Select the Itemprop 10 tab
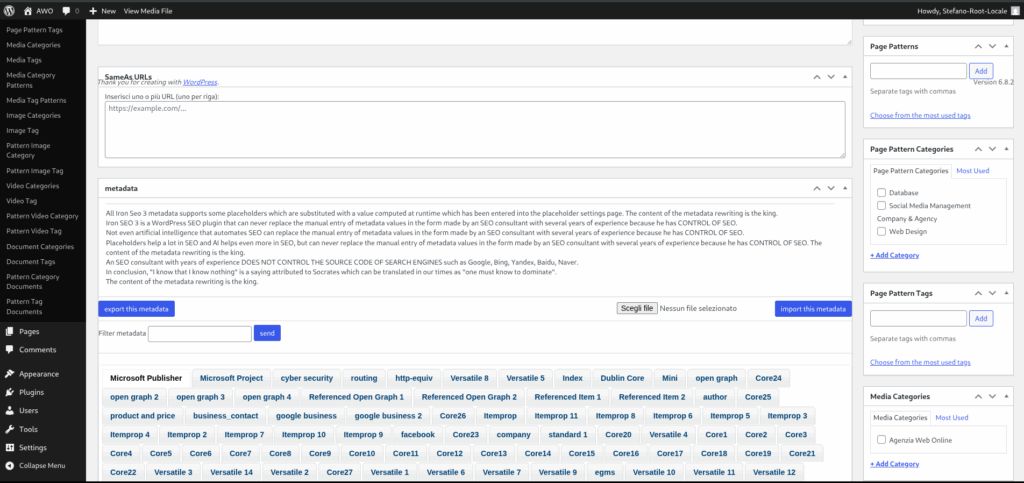This screenshot has height=483, width=1024. [304, 435]
